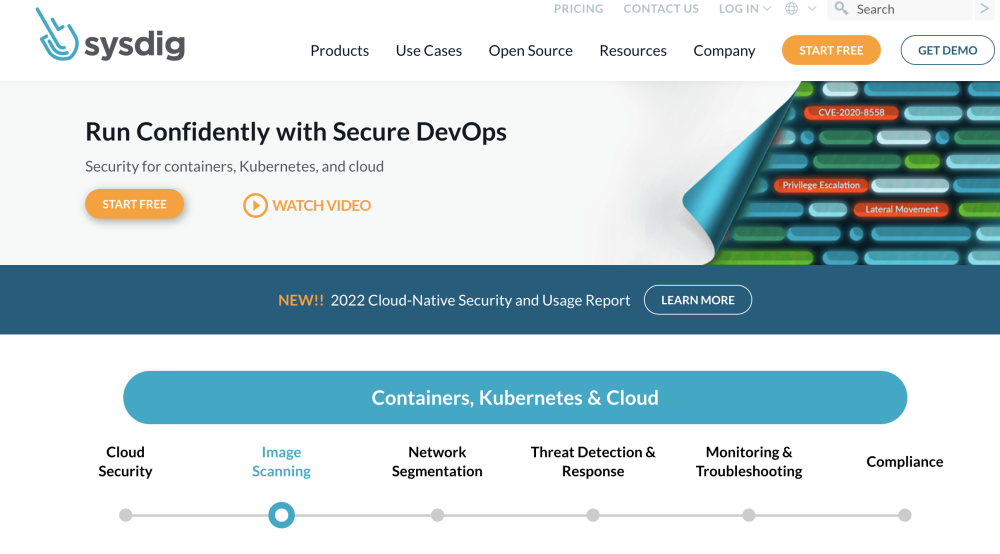Click the timeline dot under Compliance

point(904,515)
